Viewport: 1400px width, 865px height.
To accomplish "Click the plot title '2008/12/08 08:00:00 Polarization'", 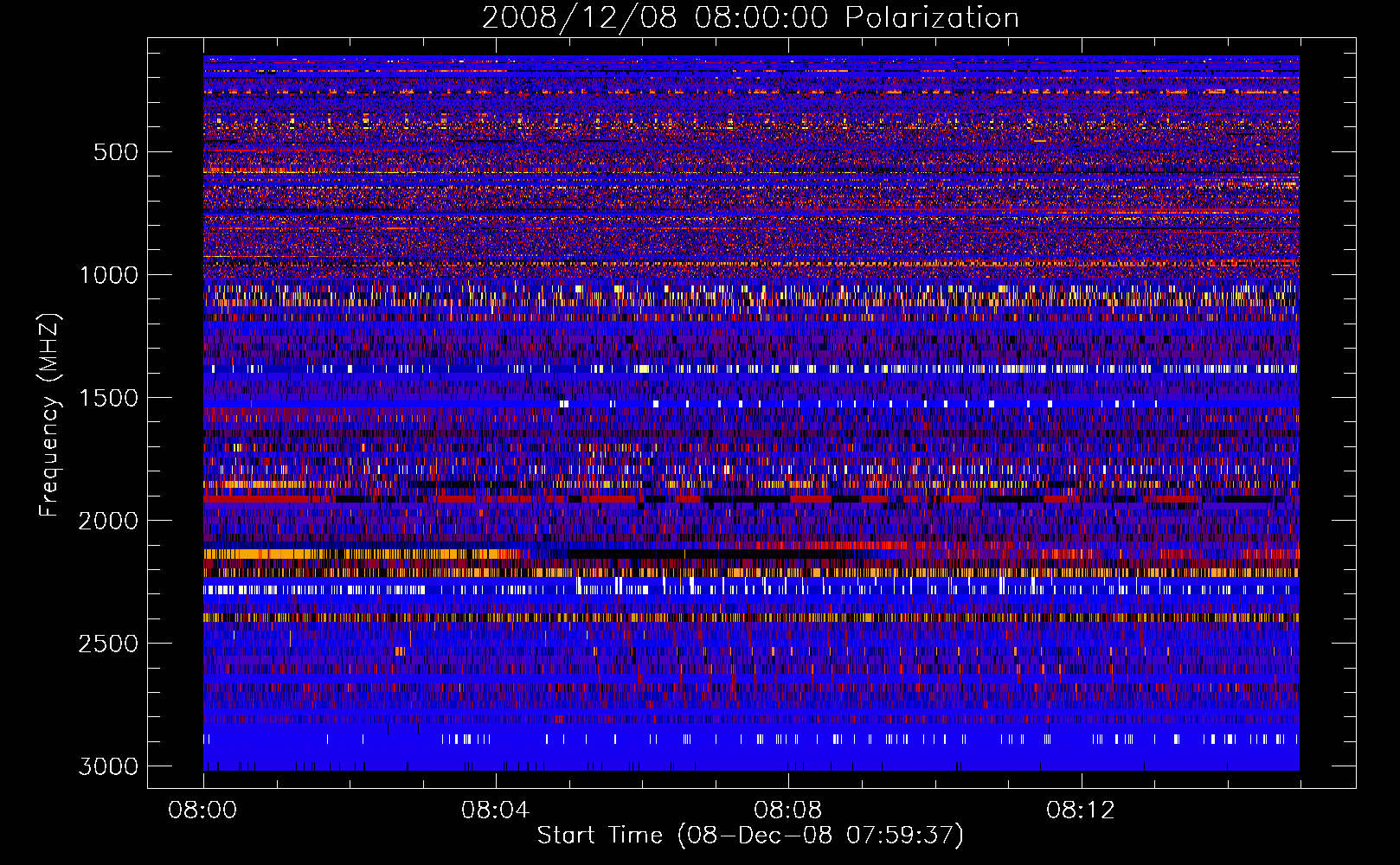I will [750, 17].
